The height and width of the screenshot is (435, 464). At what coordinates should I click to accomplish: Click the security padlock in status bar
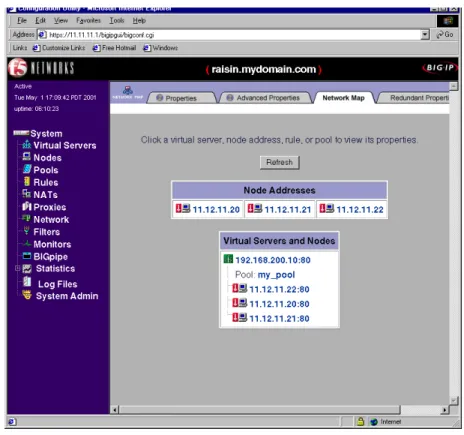coord(360,421)
